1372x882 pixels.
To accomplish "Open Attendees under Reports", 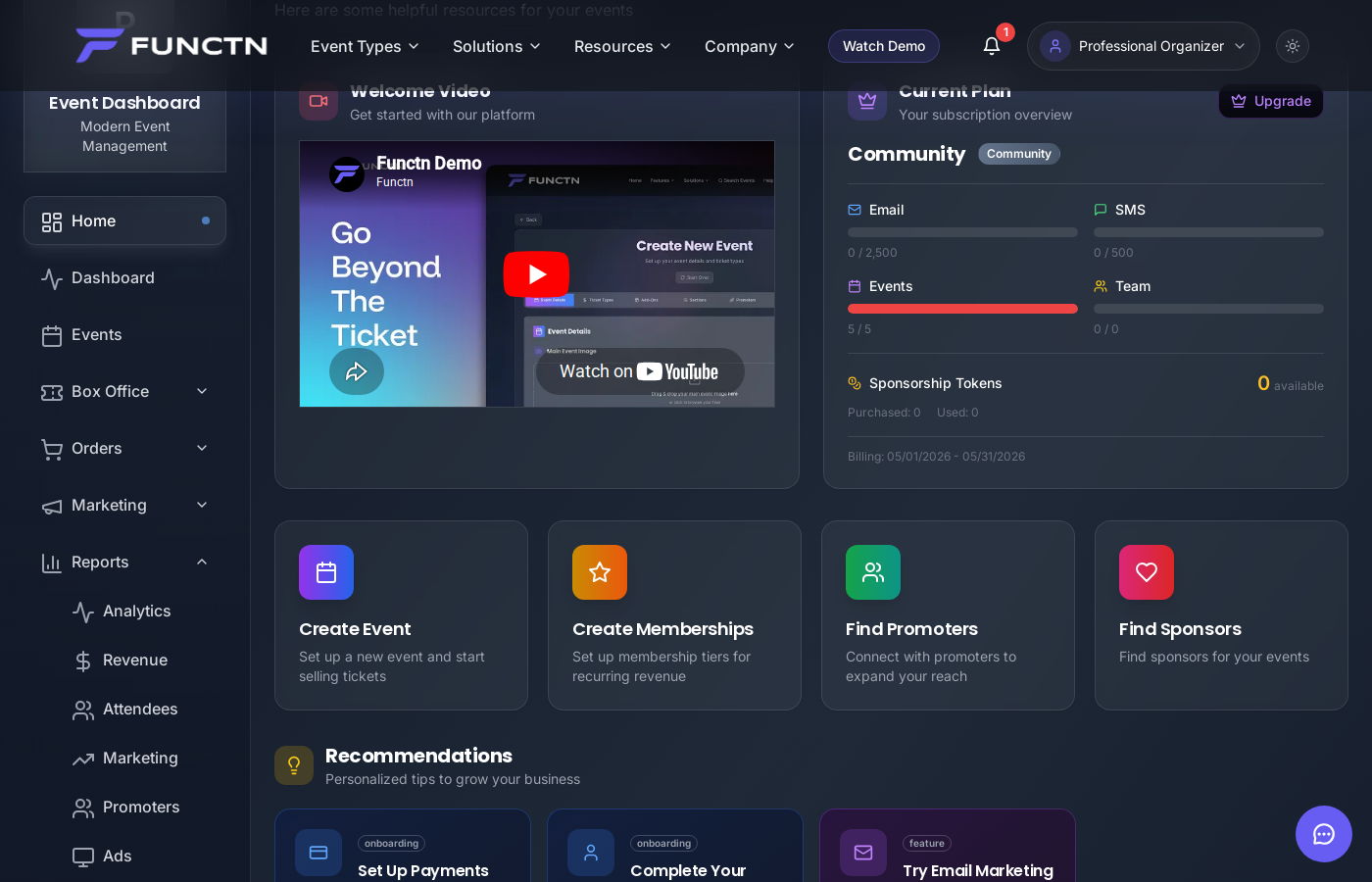I will [141, 710].
